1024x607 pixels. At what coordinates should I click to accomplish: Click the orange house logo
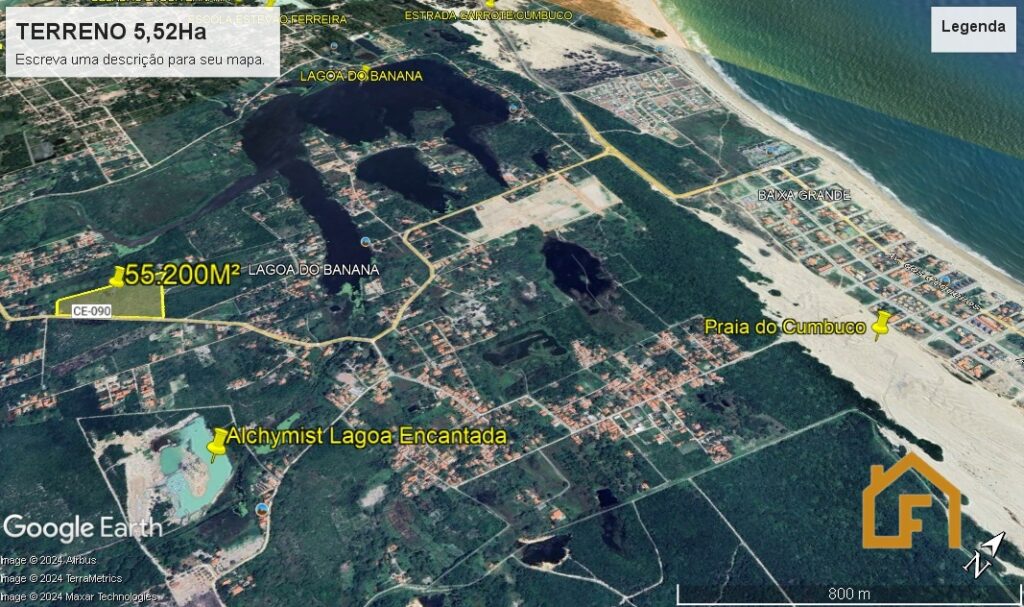[x=911, y=503]
